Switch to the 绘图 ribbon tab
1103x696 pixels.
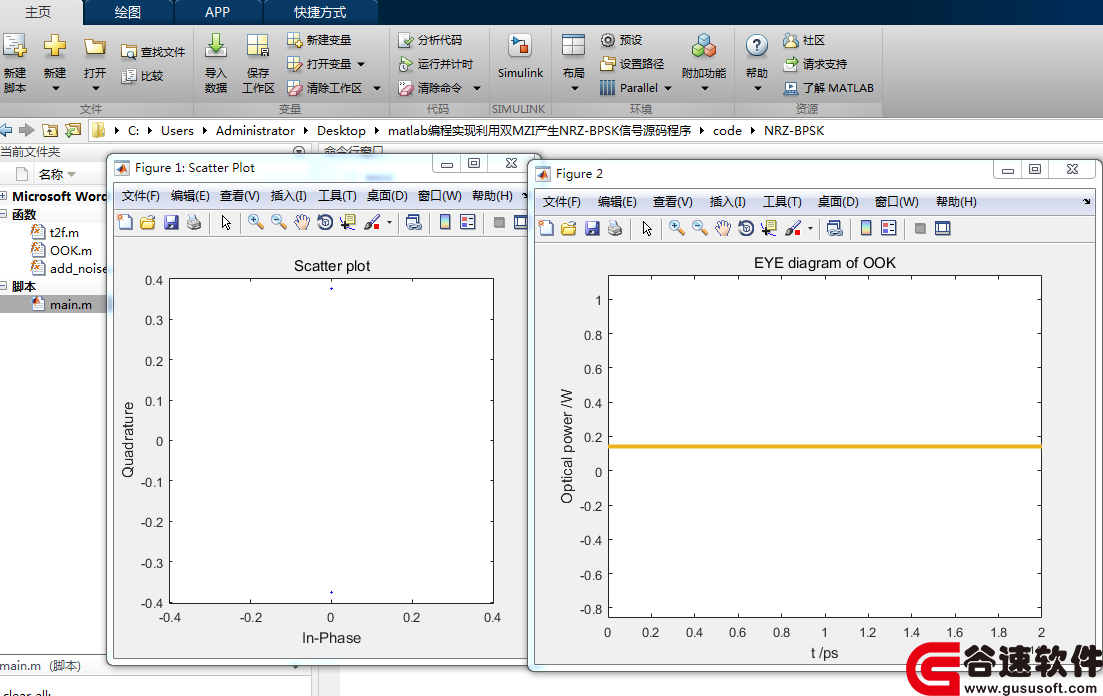(127, 12)
